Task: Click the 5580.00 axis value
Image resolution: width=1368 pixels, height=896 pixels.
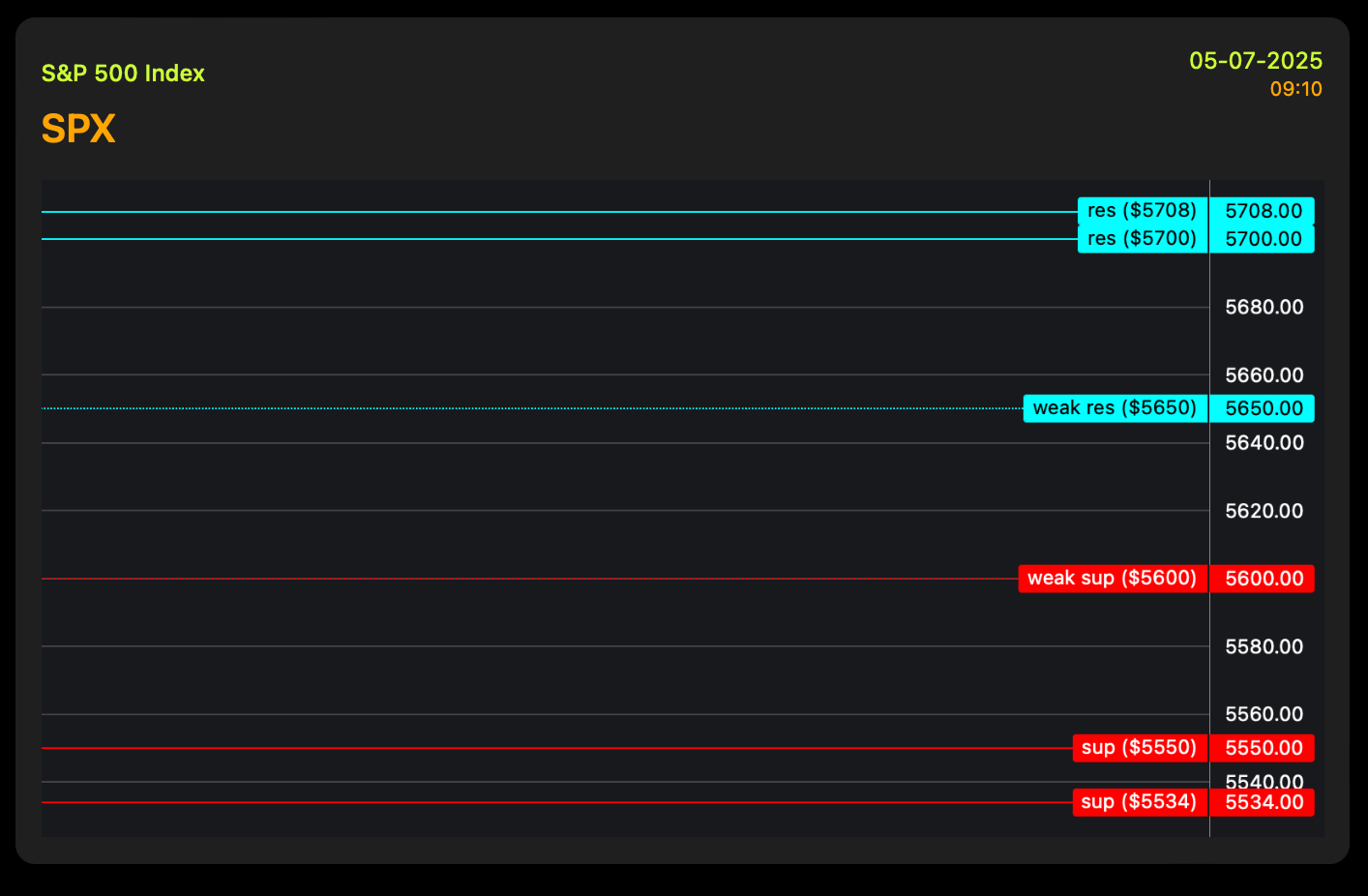Action: coord(1264,646)
